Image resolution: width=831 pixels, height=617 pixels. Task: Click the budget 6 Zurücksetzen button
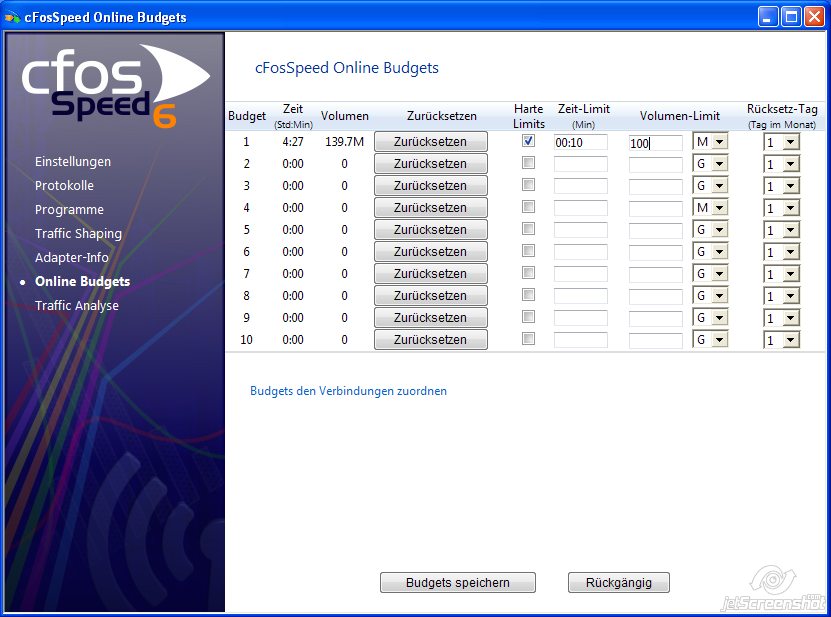(431, 252)
